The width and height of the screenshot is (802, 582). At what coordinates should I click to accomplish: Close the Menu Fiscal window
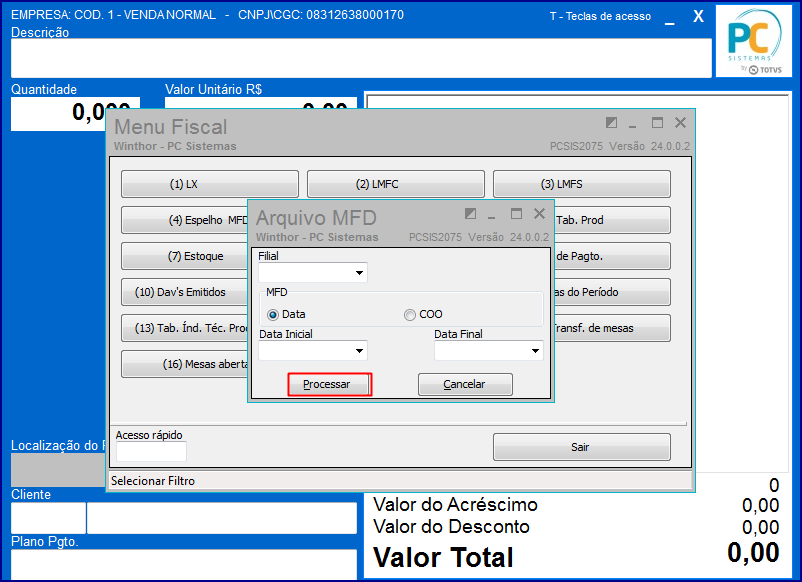[680, 123]
